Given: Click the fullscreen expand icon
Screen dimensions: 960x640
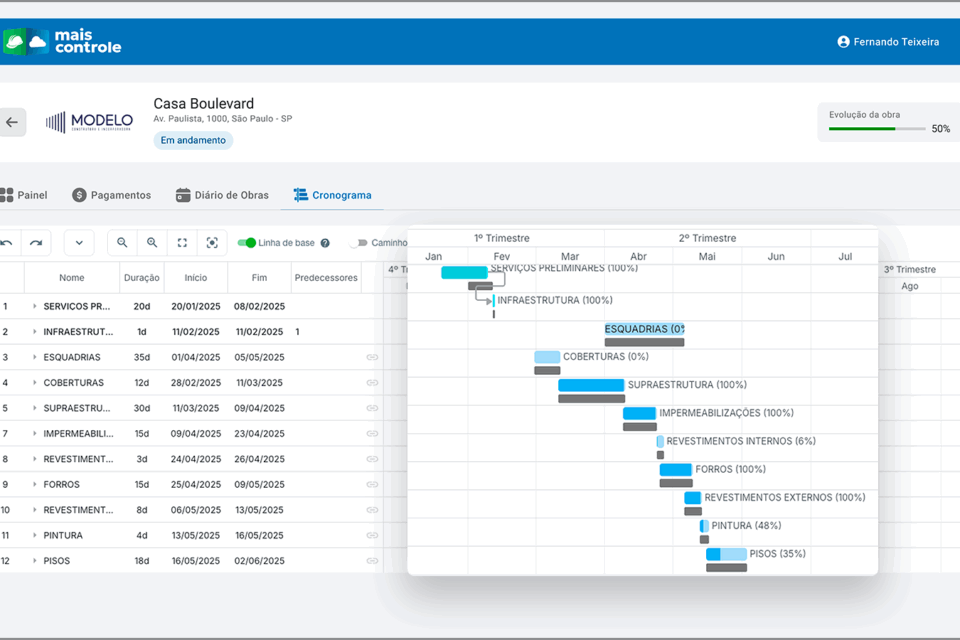Looking at the screenshot, I should (182, 243).
